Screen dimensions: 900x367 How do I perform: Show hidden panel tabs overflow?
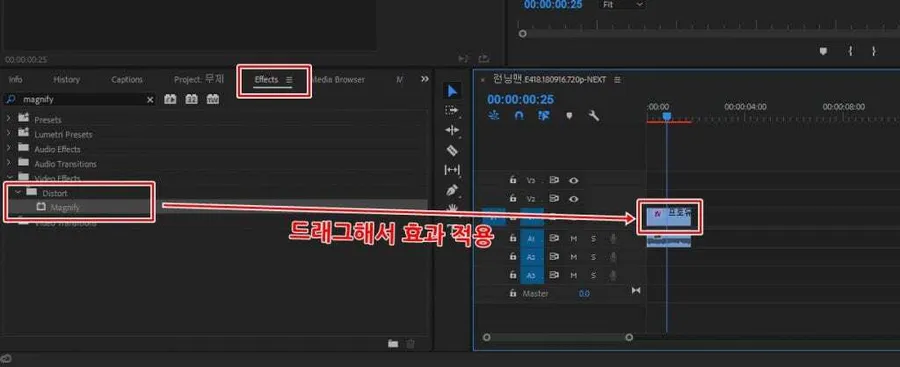pos(425,79)
